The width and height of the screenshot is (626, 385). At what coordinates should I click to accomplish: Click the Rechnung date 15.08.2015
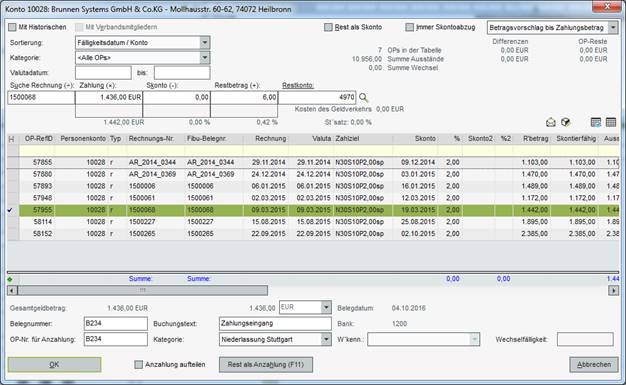[268, 222]
